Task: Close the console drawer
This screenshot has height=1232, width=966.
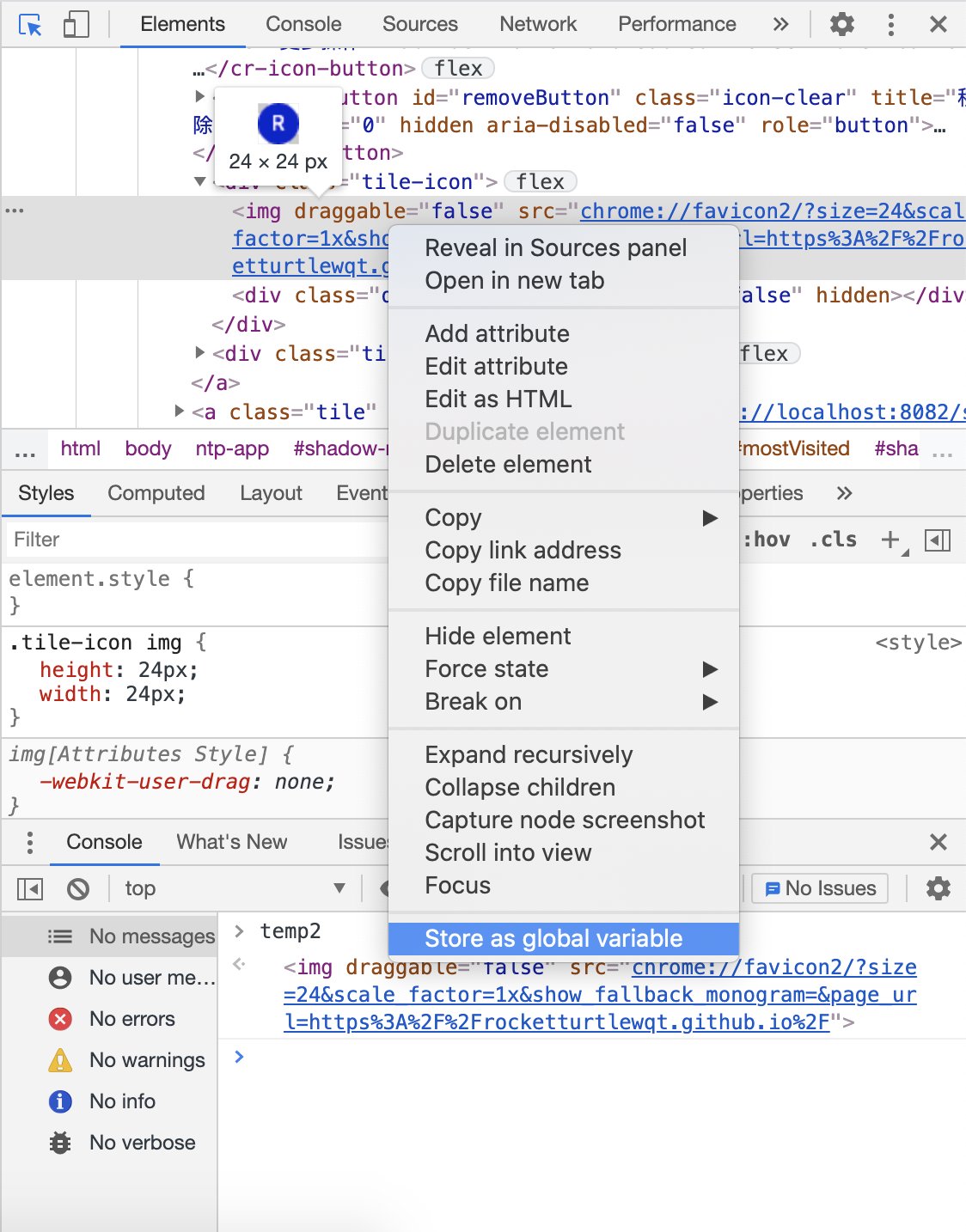Action: click(938, 842)
